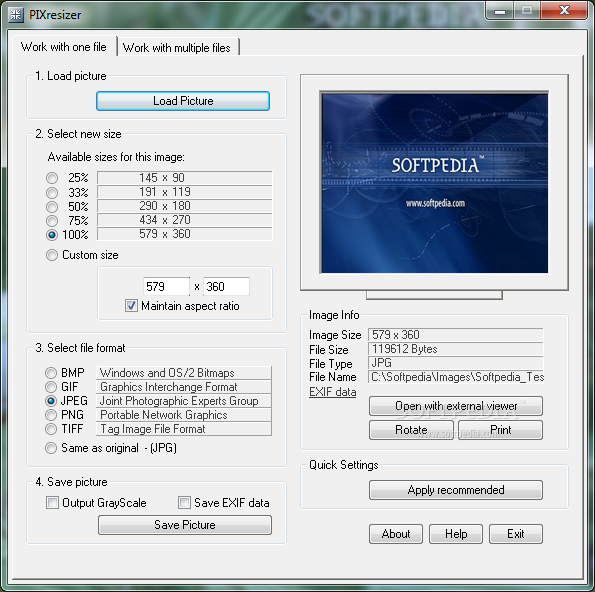Click the Softpedia preview image thumbnail
This screenshot has width=595, height=592.
point(434,183)
